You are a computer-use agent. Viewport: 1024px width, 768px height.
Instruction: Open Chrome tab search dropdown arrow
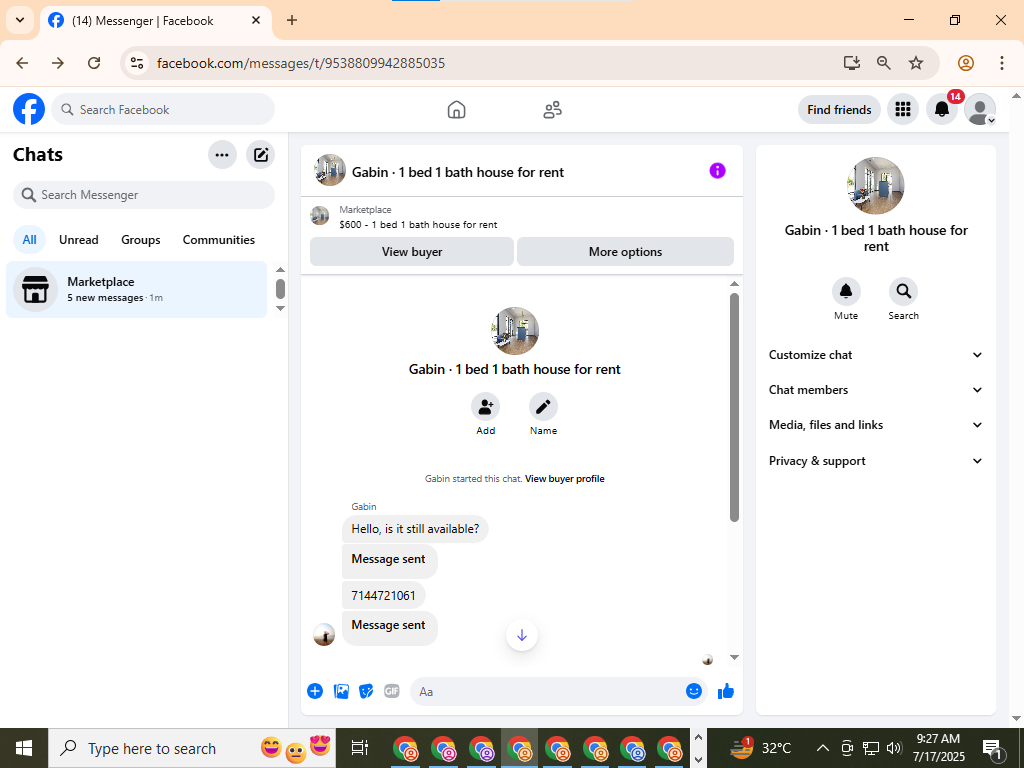(20, 20)
